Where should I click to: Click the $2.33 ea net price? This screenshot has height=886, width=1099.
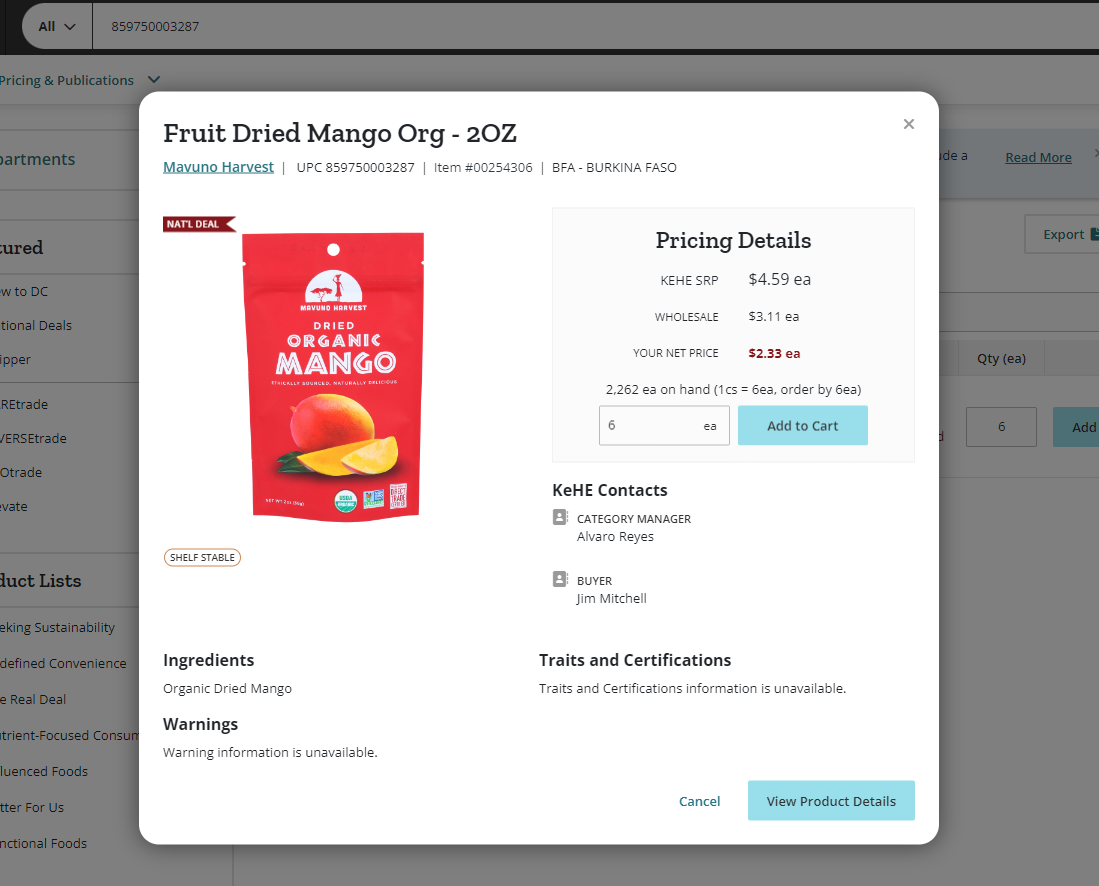pyautogui.click(x=774, y=353)
